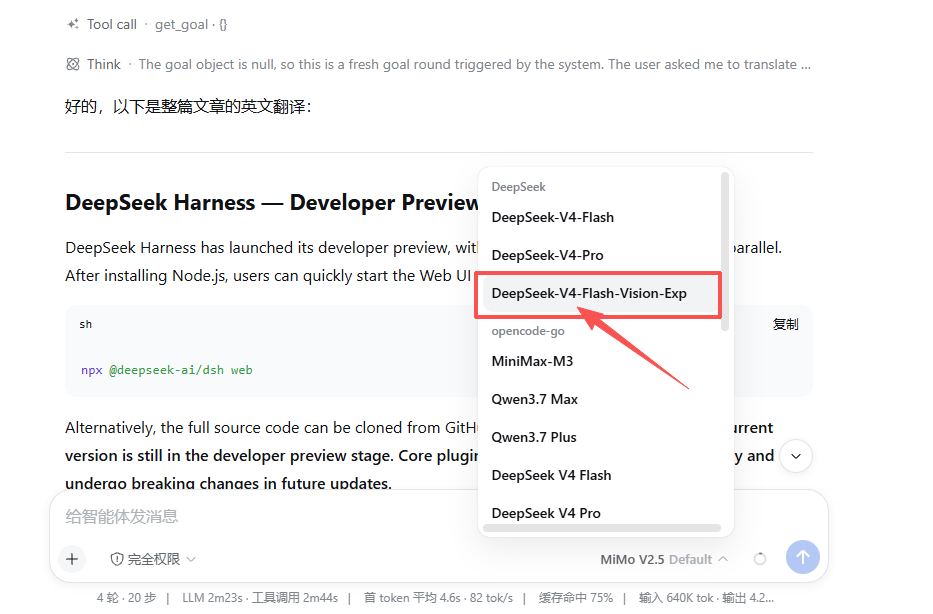Pick the Qwen3.7 Max model
This screenshot has width=933, height=614.
pyautogui.click(x=601, y=399)
